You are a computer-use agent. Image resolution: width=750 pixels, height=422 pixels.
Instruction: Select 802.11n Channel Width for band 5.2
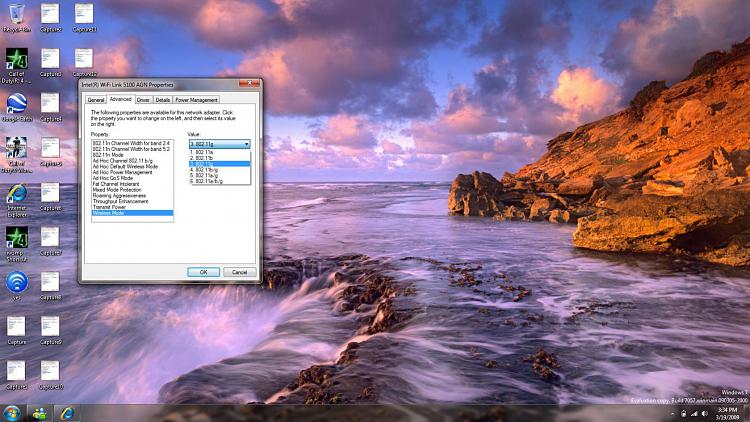132,149
